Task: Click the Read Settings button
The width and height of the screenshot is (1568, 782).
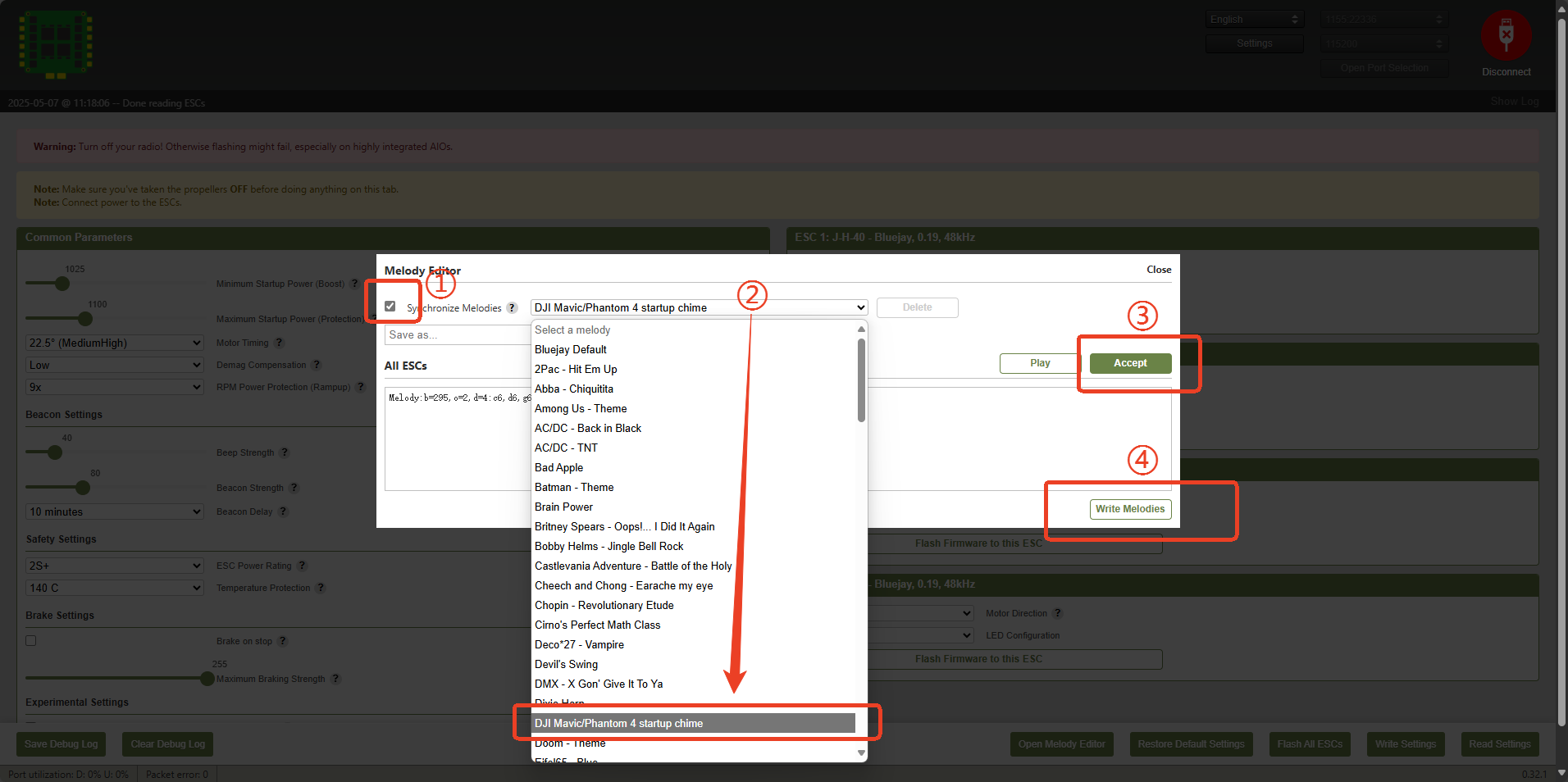Action: [x=1500, y=744]
